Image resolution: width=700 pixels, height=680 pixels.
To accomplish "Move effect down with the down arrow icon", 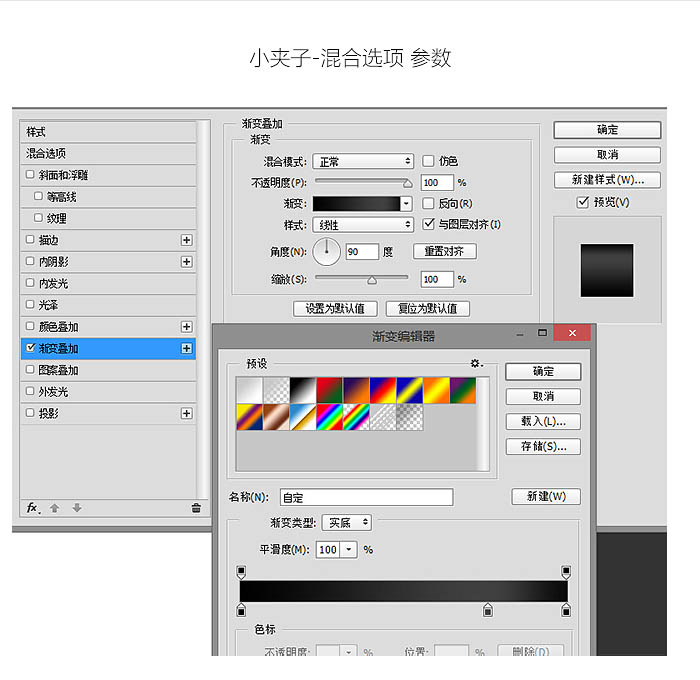I will tap(77, 508).
